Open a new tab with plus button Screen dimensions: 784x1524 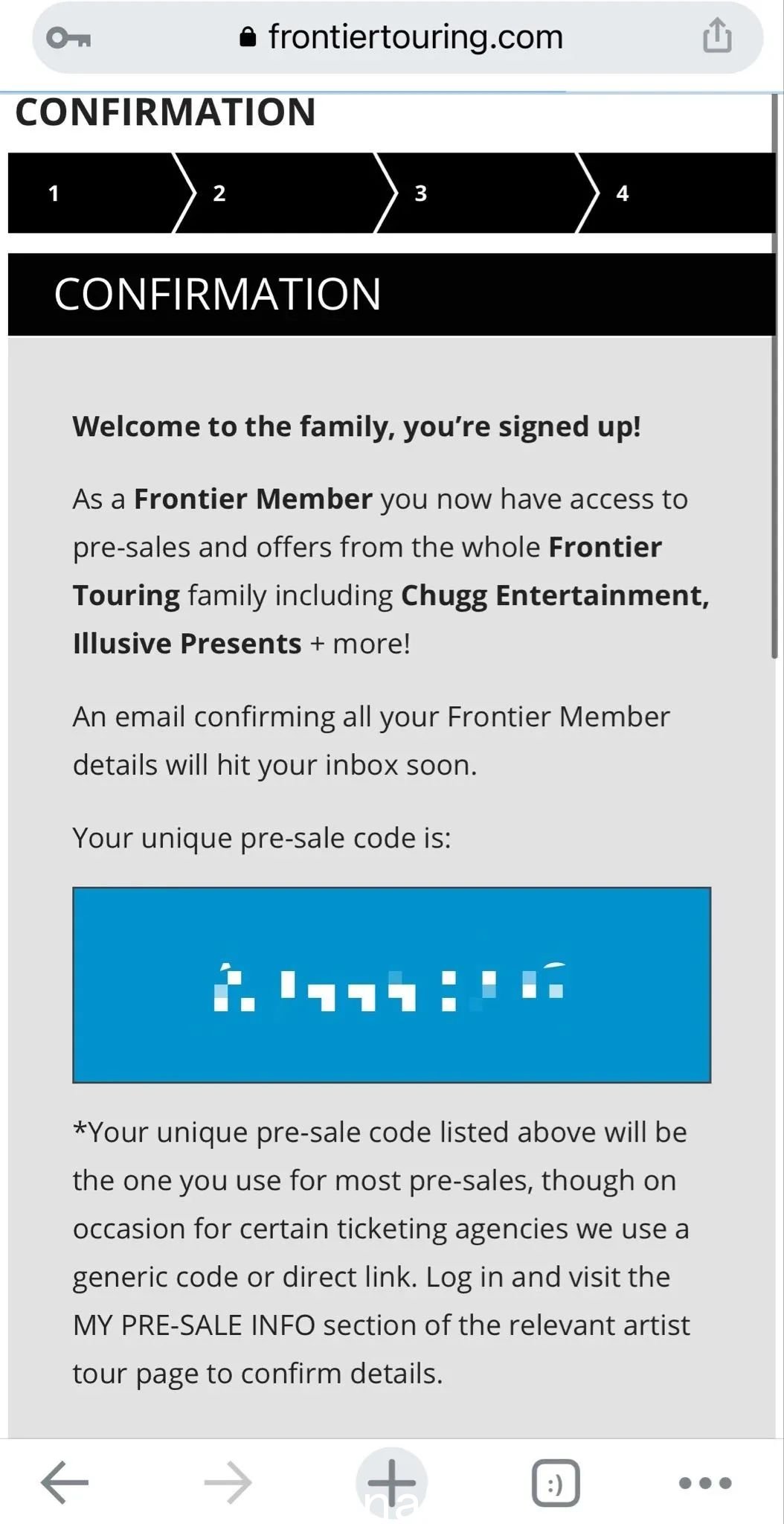392,1482
